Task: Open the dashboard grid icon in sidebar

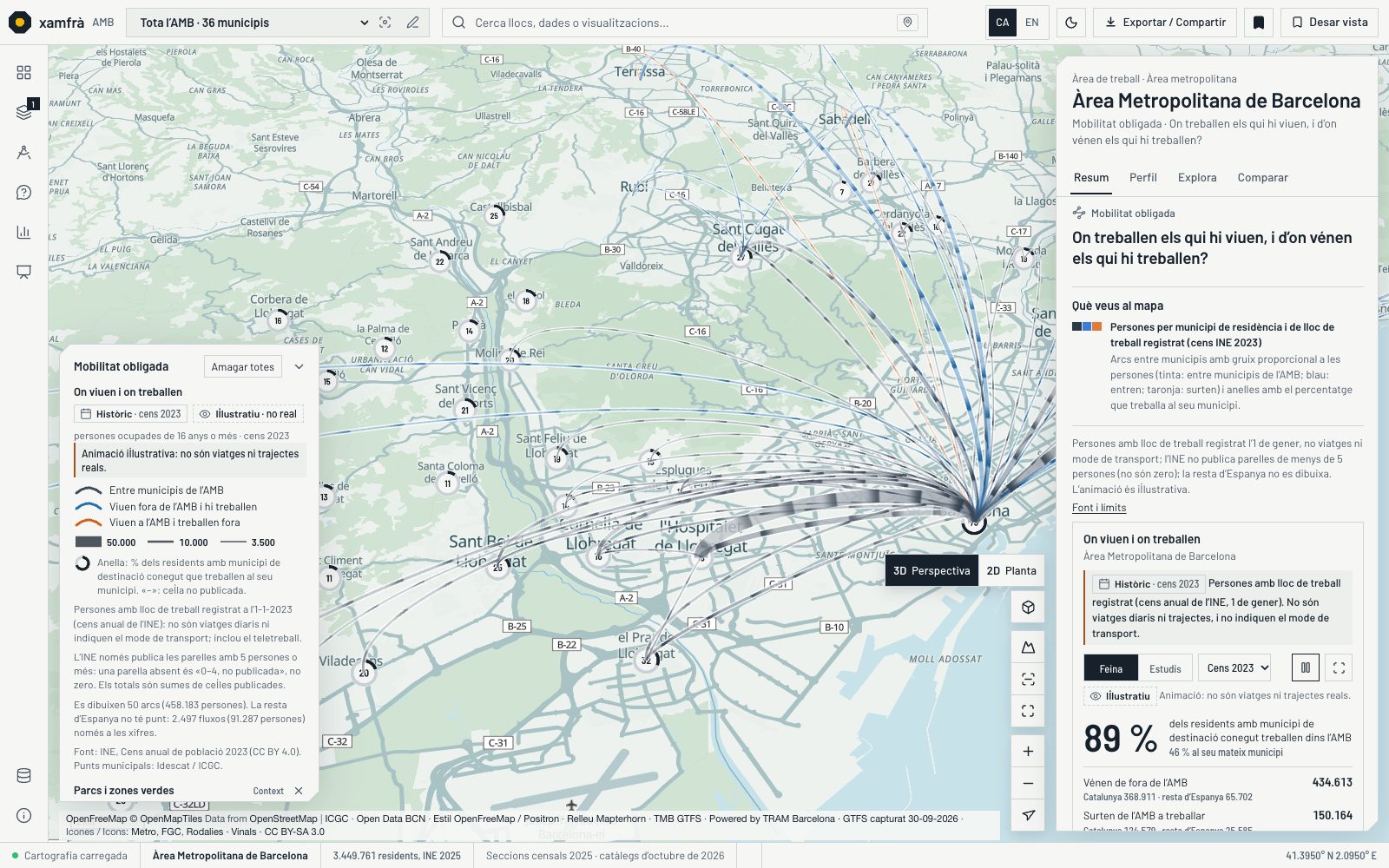Action: [x=23, y=72]
